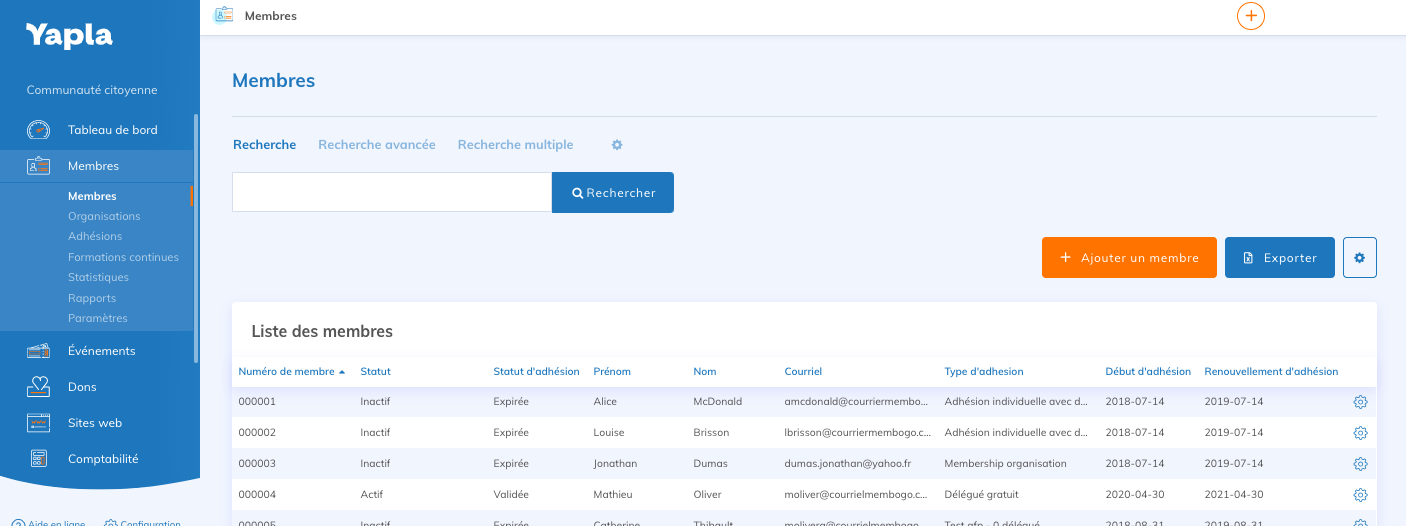Open Comptabilité calculator icon

[x=38, y=459]
